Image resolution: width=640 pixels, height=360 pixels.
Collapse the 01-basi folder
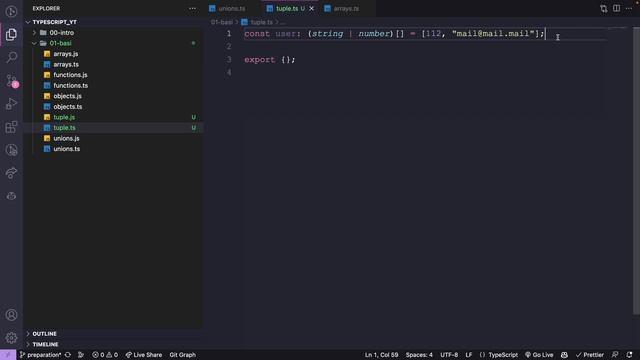35,43
